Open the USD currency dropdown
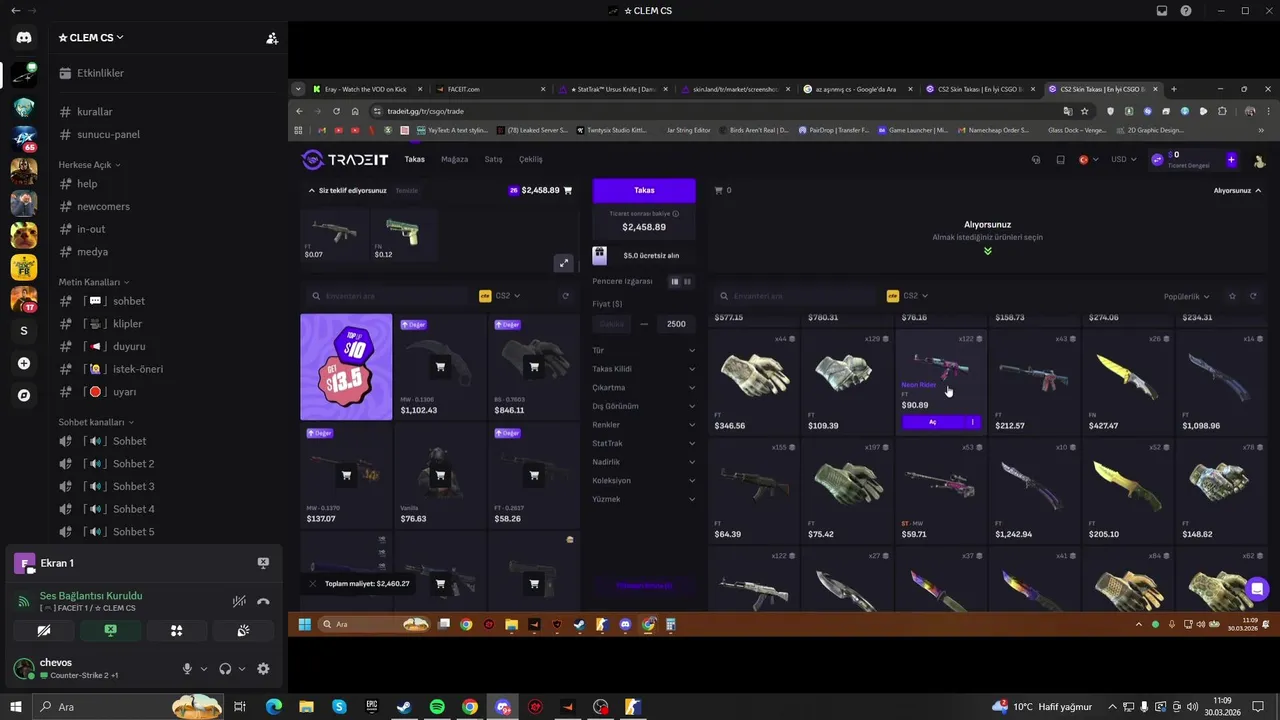1280x720 pixels. (1124, 159)
